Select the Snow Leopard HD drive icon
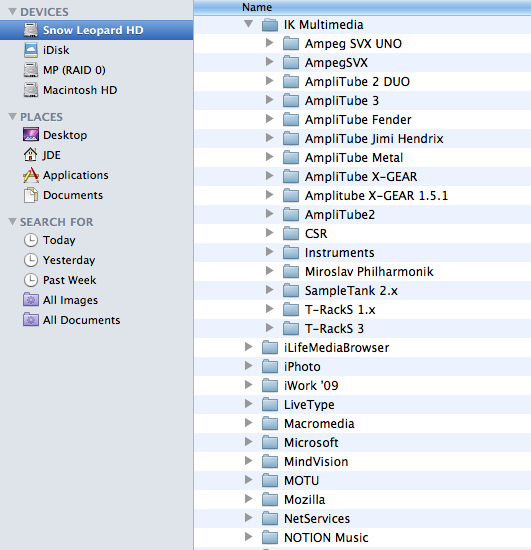This screenshot has width=531, height=550. pyautogui.click(x=31, y=30)
